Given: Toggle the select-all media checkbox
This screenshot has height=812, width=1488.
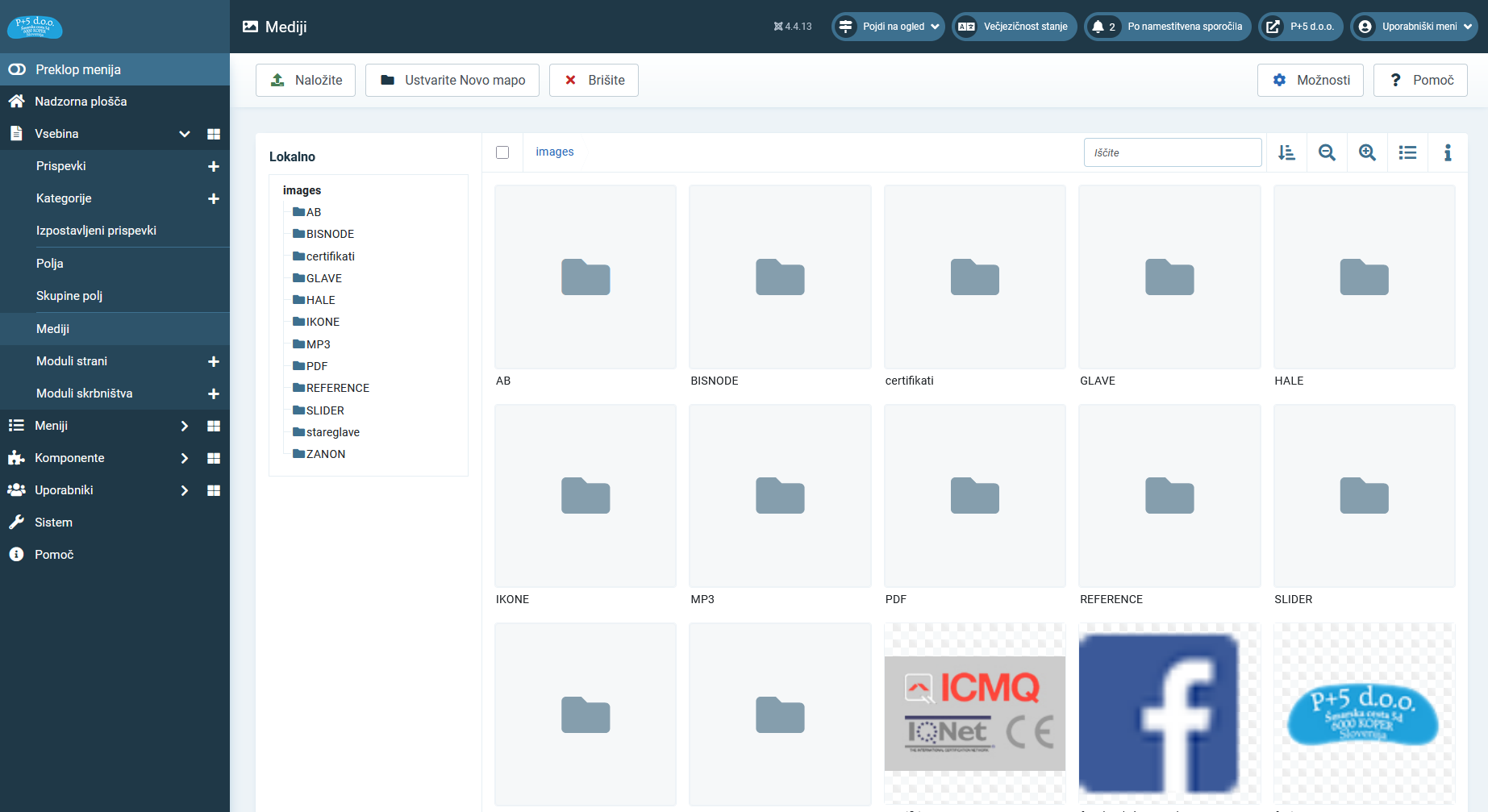Looking at the screenshot, I should (502, 152).
